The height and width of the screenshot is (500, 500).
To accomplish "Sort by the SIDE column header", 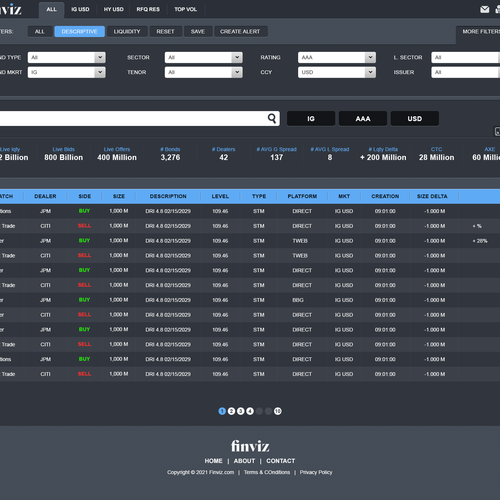I will pos(85,196).
